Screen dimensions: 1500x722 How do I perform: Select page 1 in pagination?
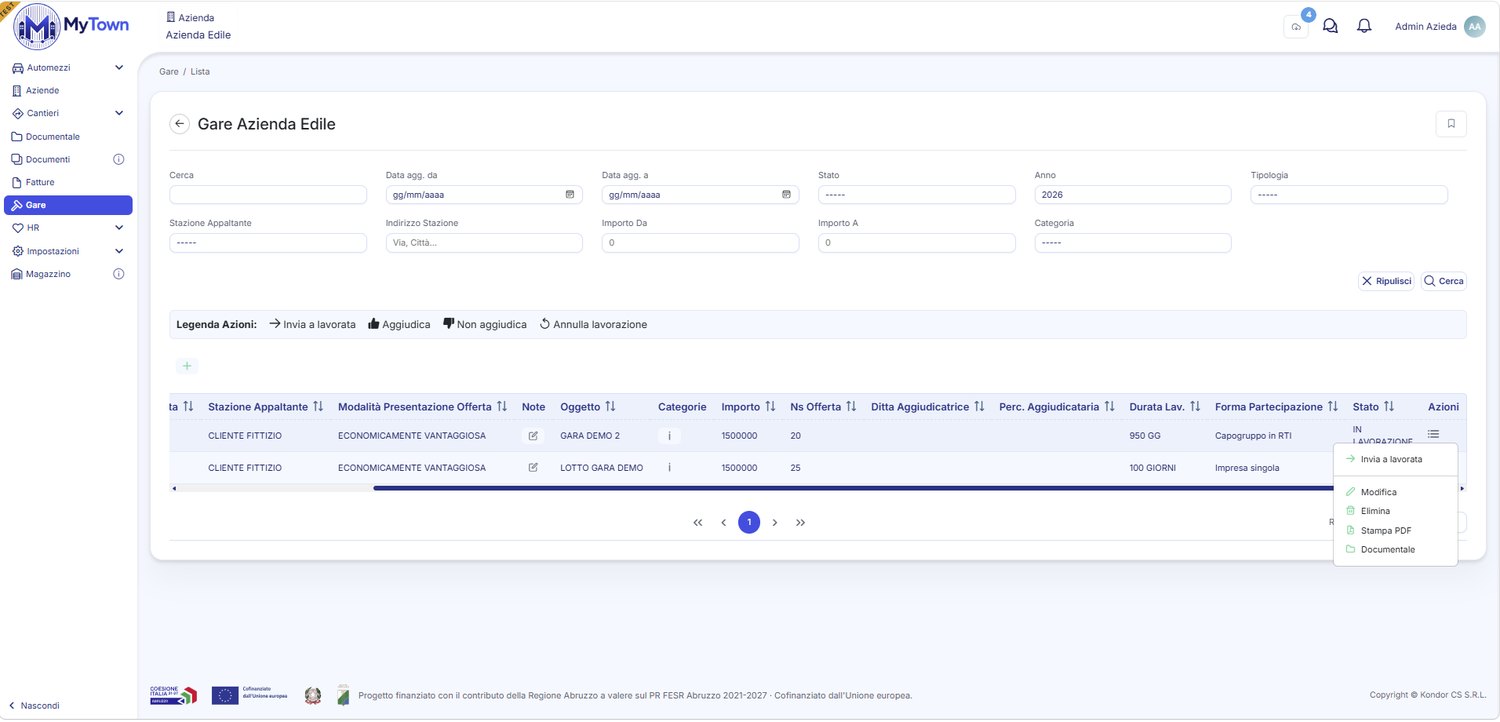[x=749, y=522]
